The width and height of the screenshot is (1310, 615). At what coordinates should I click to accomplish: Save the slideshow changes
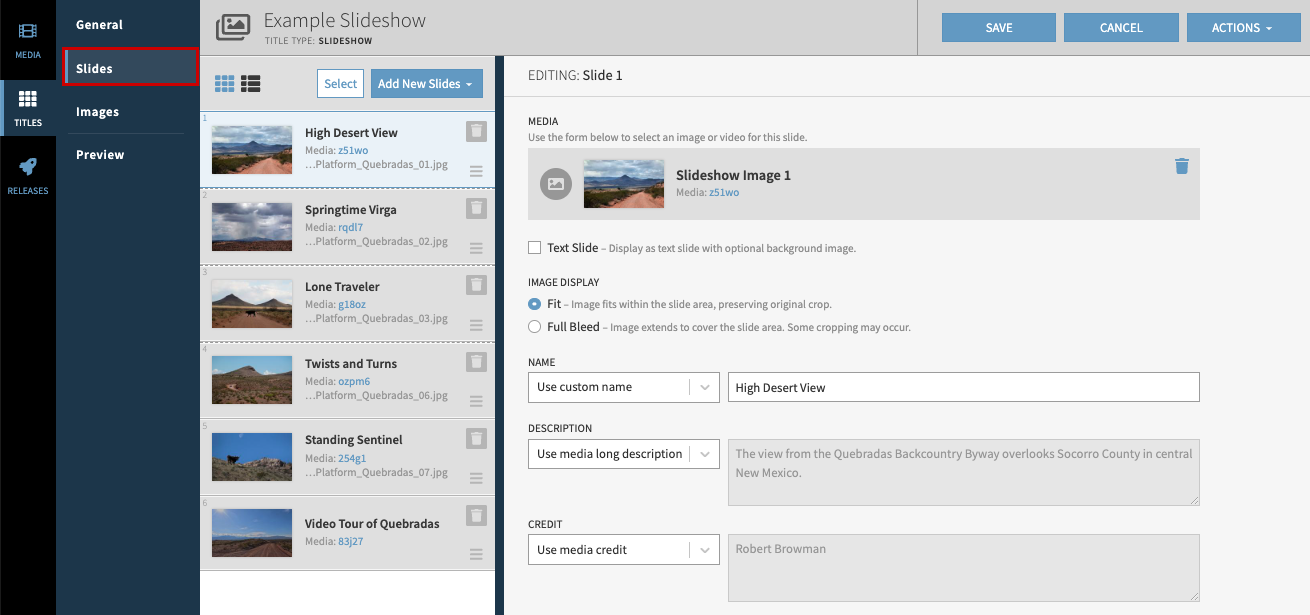(998, 27)
